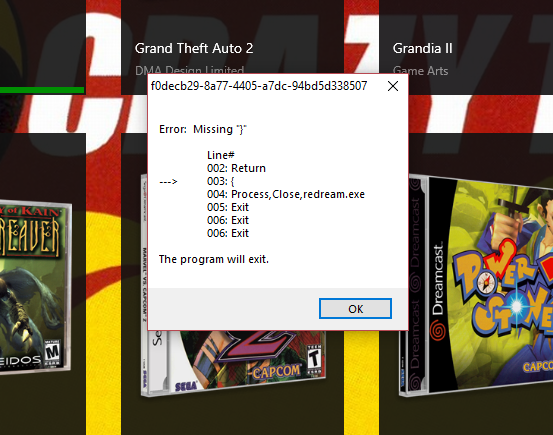Click the Teen rating icon on Capcom cover
553x435 pixels.
click(314, 360)
